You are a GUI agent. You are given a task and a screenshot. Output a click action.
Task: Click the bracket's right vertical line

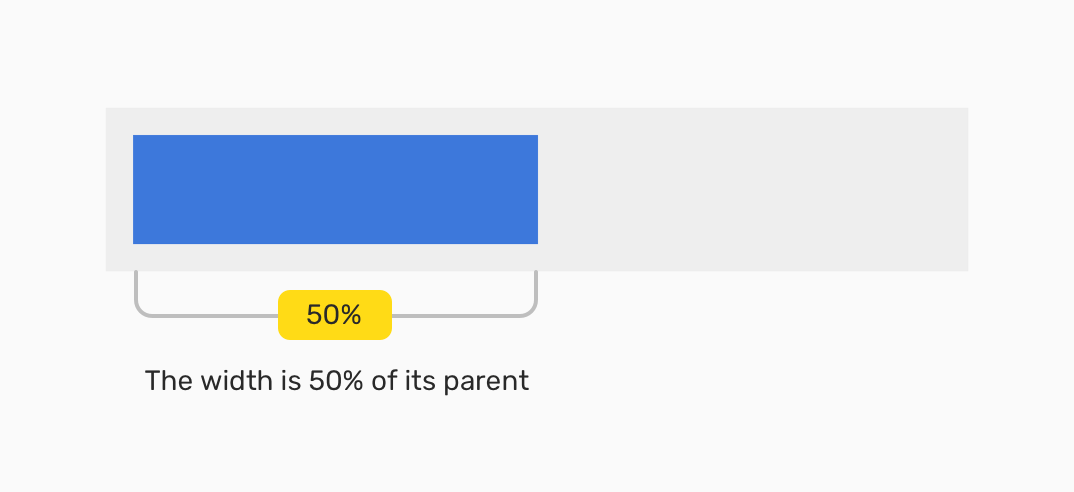[537, 288]
